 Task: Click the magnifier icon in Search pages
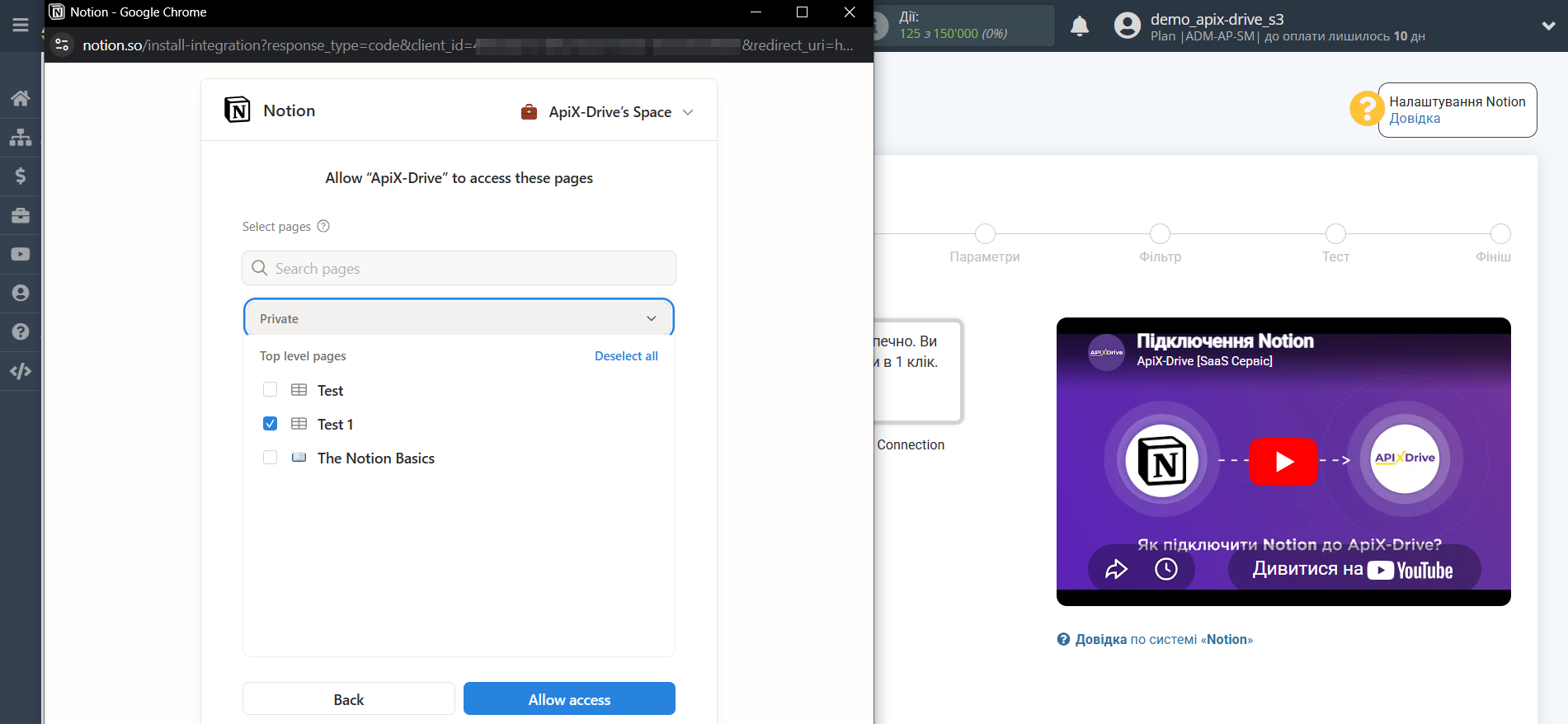coord(259,268)
